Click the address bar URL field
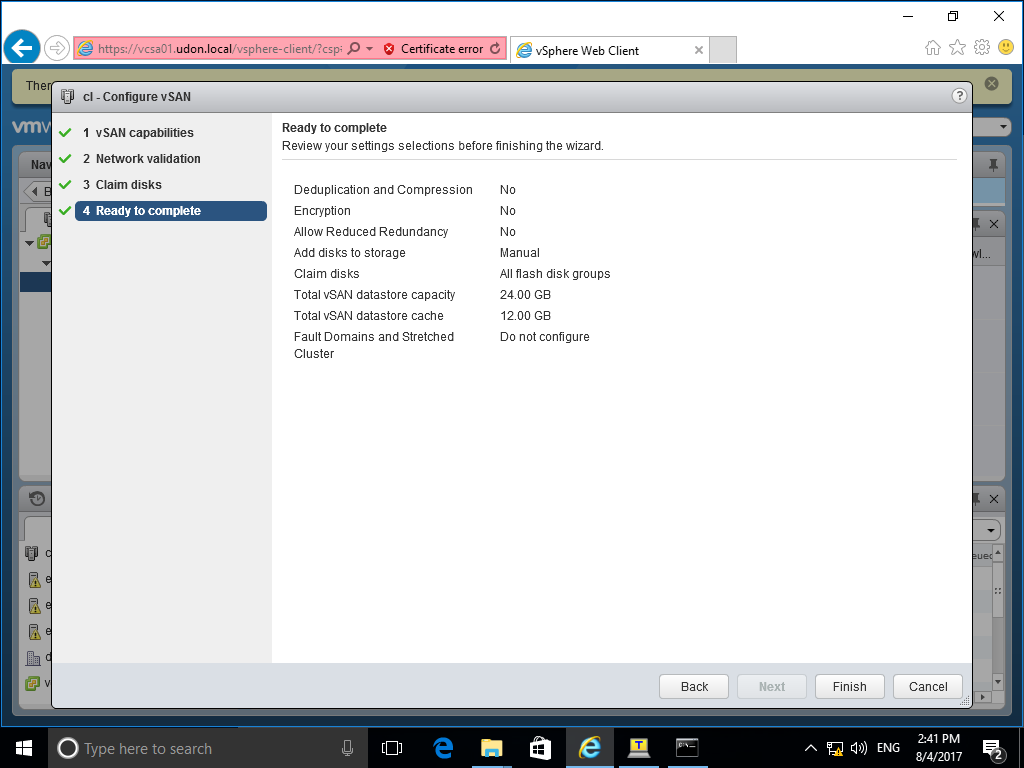1024x768 pixels. 219,48
